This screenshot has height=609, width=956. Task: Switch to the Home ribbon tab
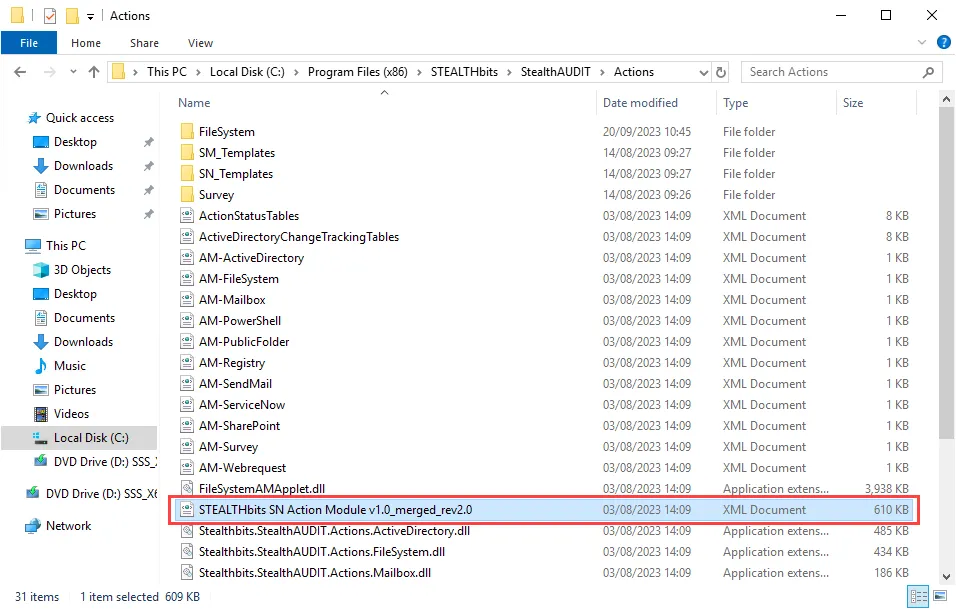(86, 43)
